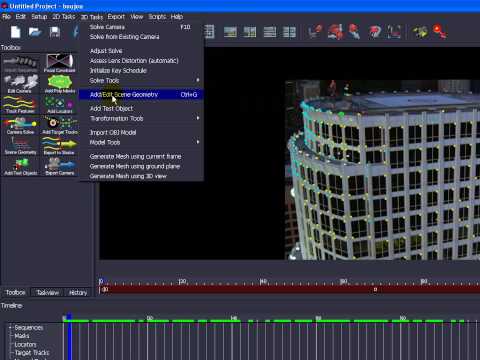Choose Generate Mesh using 3D view
The height and width of the screenshot is (360, 480).
pos(141,176)
